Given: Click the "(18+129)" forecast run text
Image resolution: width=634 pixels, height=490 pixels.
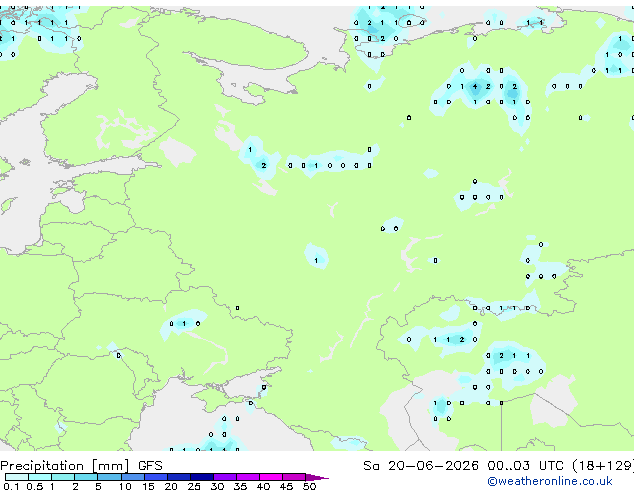Looking at the screenshot, I should 603,466.
